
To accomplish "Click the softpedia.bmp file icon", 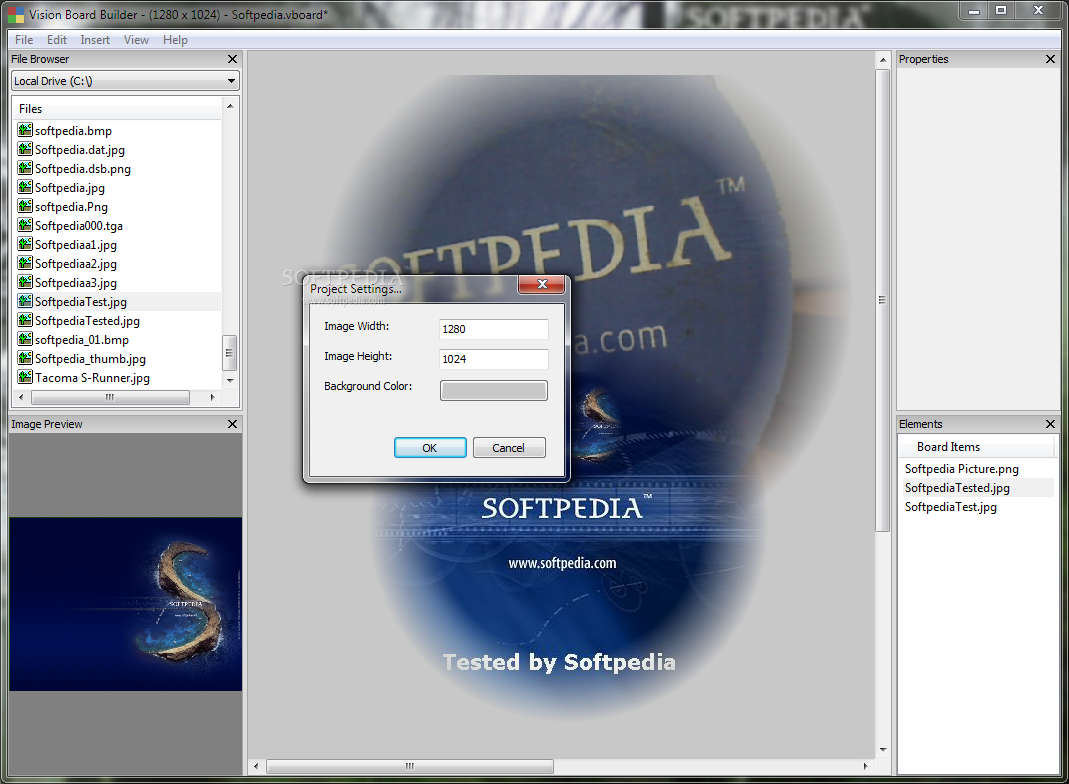I will pyautogui.click(x=25, y=130).
